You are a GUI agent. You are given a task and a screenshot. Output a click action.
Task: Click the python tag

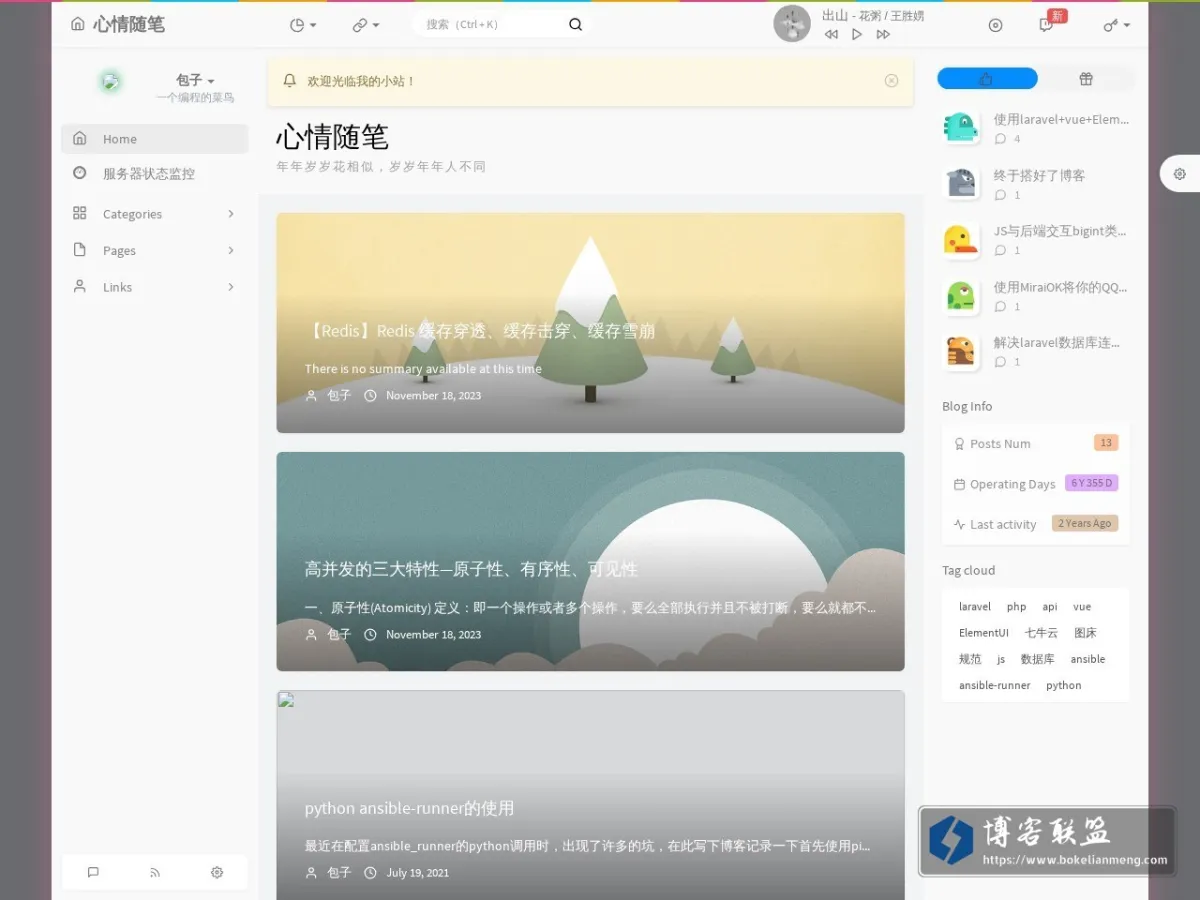1064,685
